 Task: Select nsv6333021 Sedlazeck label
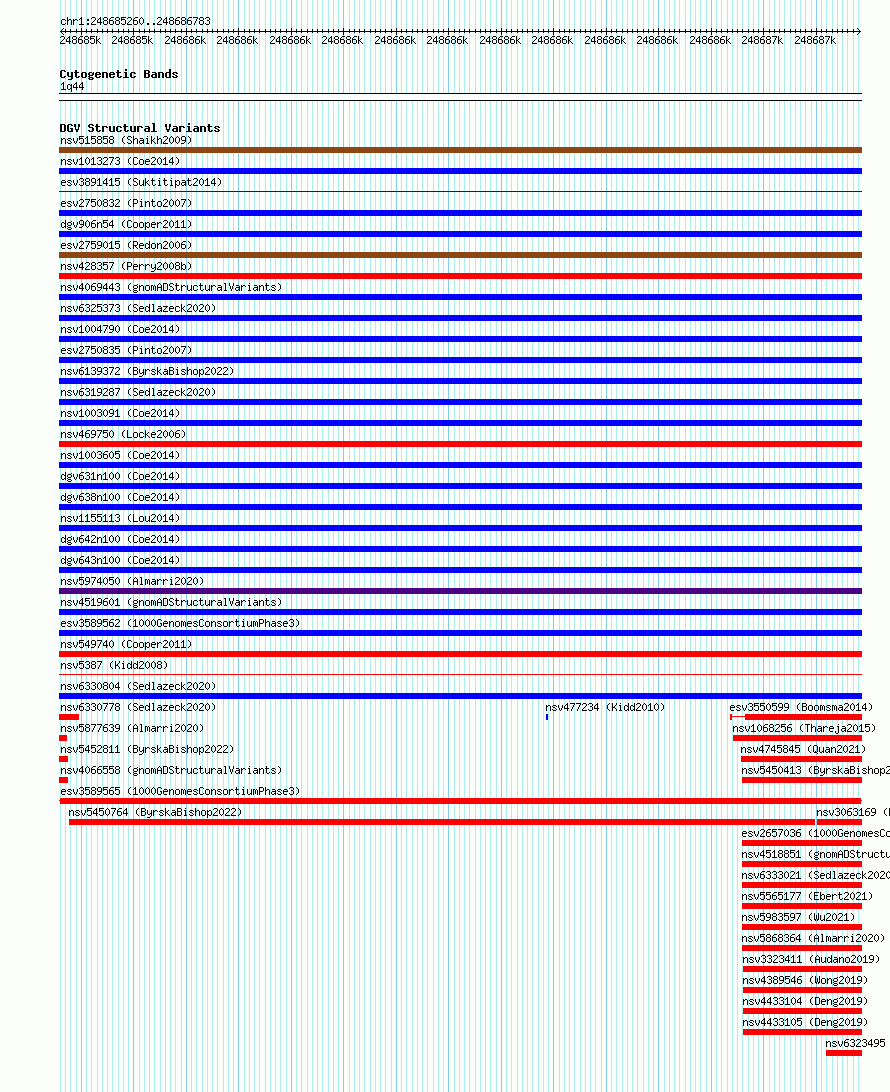point(815,875)
